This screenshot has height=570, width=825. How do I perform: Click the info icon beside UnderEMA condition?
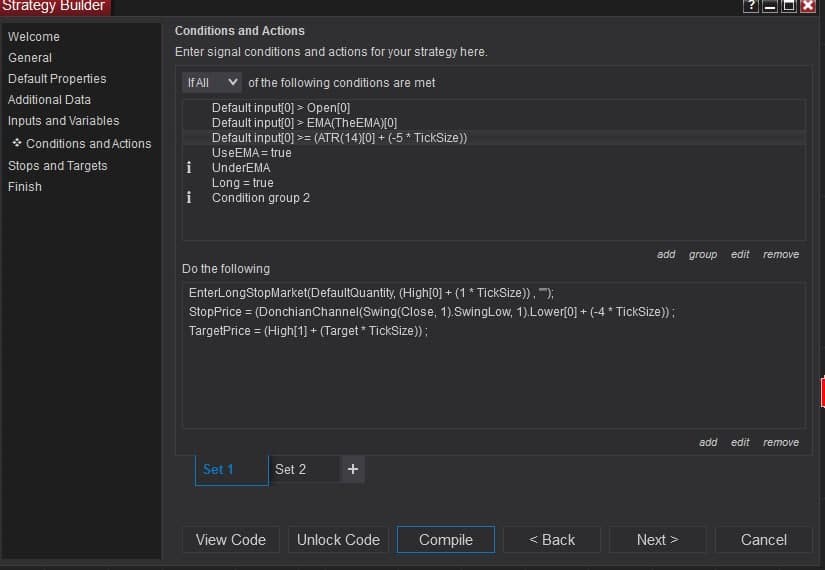(190, 168)
